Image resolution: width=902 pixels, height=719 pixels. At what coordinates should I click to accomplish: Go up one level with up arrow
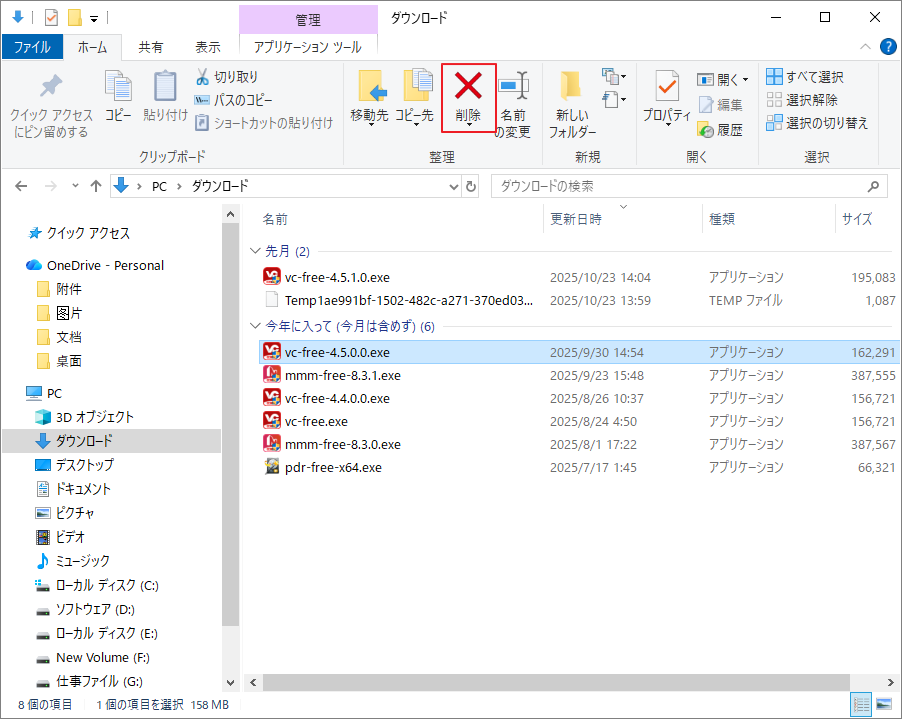click(95, 186)
